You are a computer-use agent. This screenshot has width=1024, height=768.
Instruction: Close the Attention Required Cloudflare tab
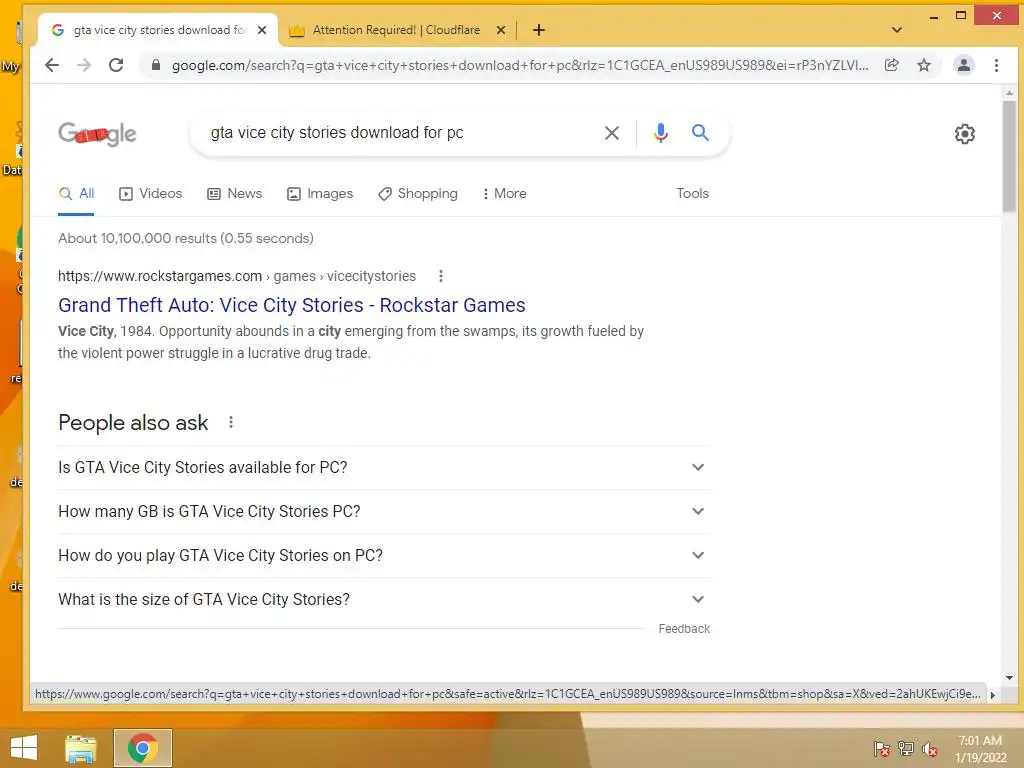click(501, 30)
